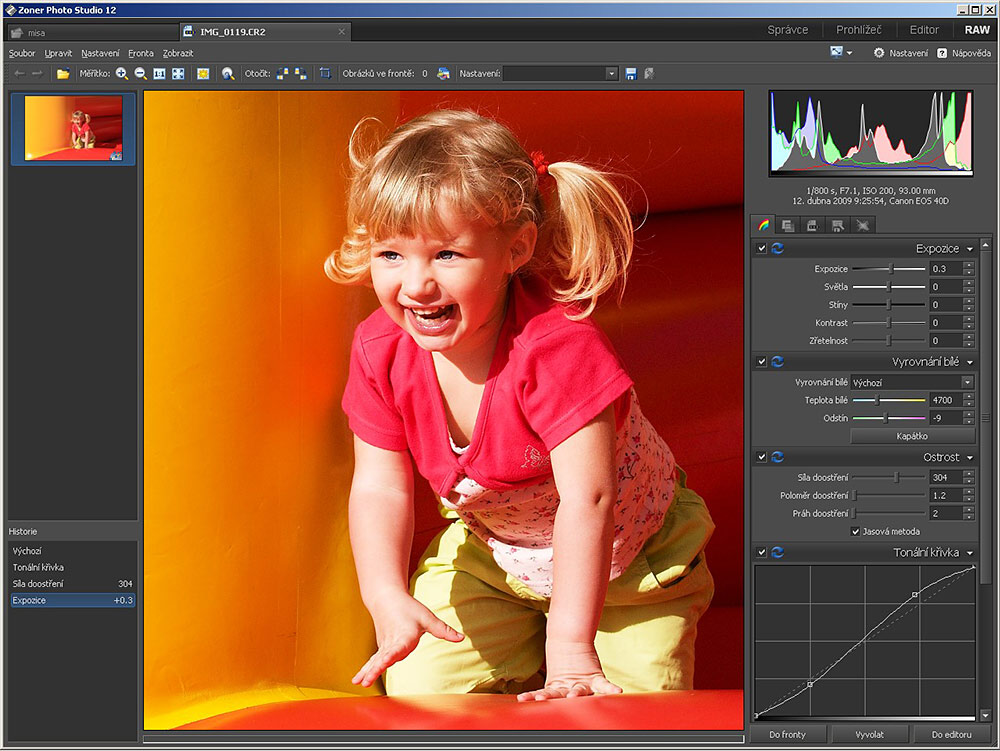Click the Teplota bílé slider handle
Viewport: 1000px width, 751px height.
(878, 400)
